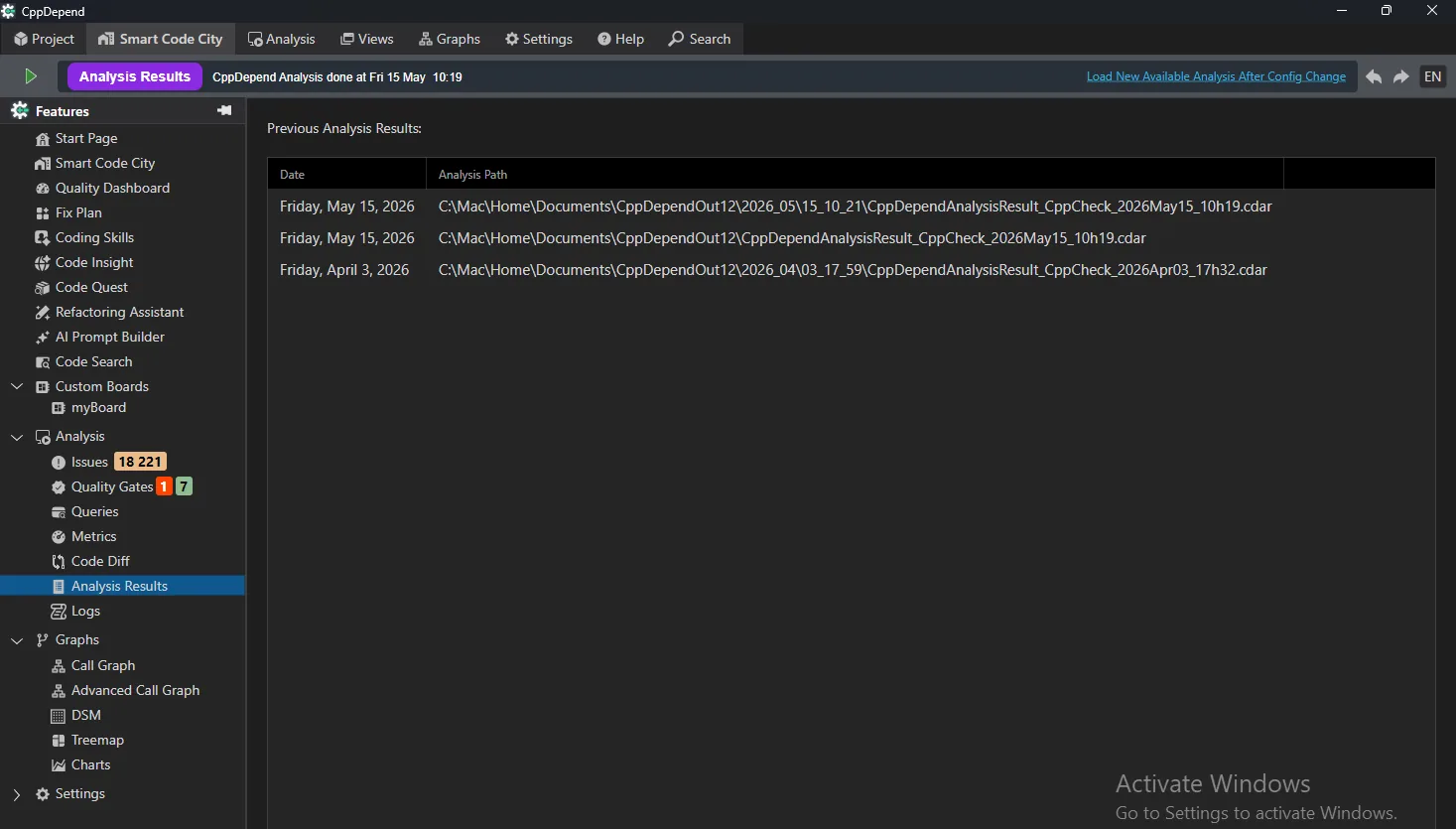Viewport: 1456px width, 829px height.
Task: Click the Features panel title
Action: [62, 111]
